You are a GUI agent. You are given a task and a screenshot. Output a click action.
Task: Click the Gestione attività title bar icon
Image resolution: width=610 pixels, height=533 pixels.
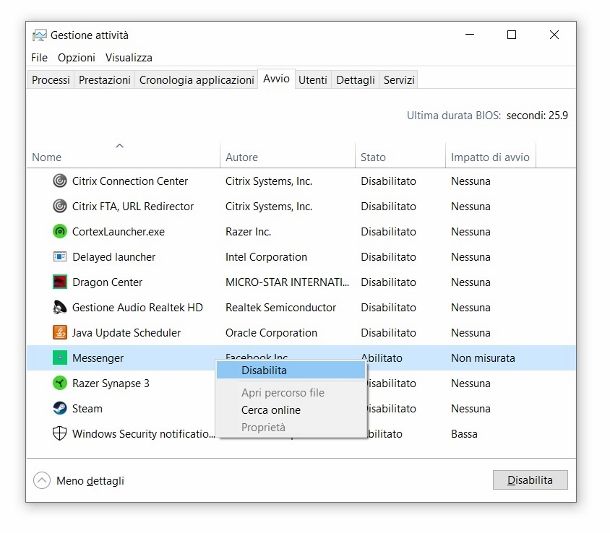(x=39, y=35)
